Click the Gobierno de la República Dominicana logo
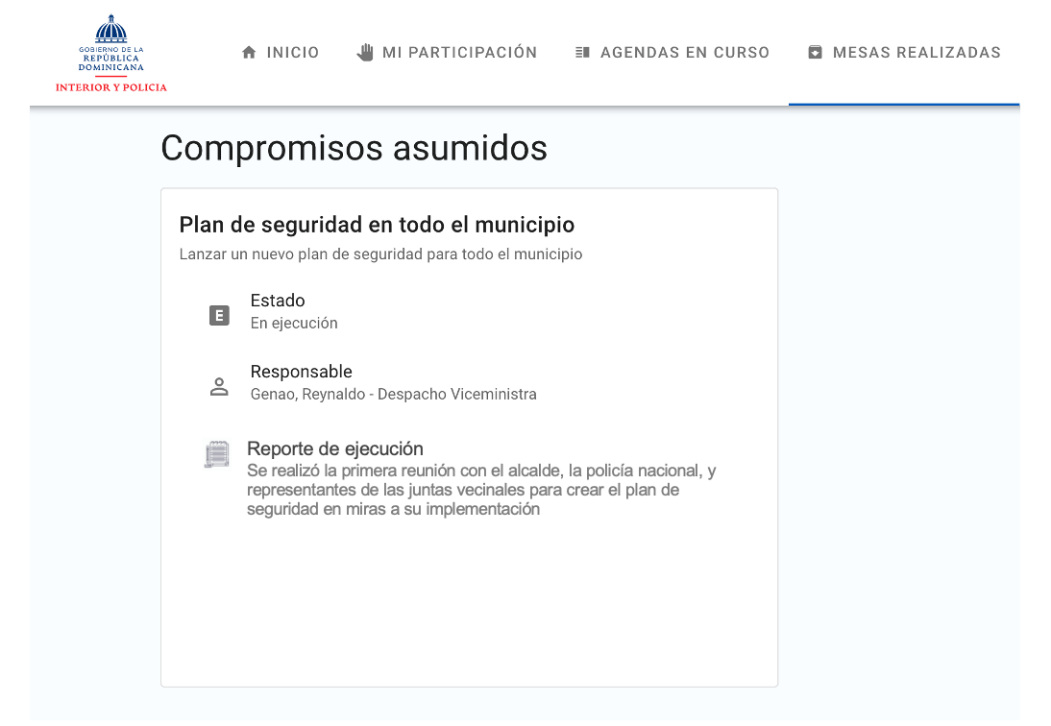 pos(111,54)
